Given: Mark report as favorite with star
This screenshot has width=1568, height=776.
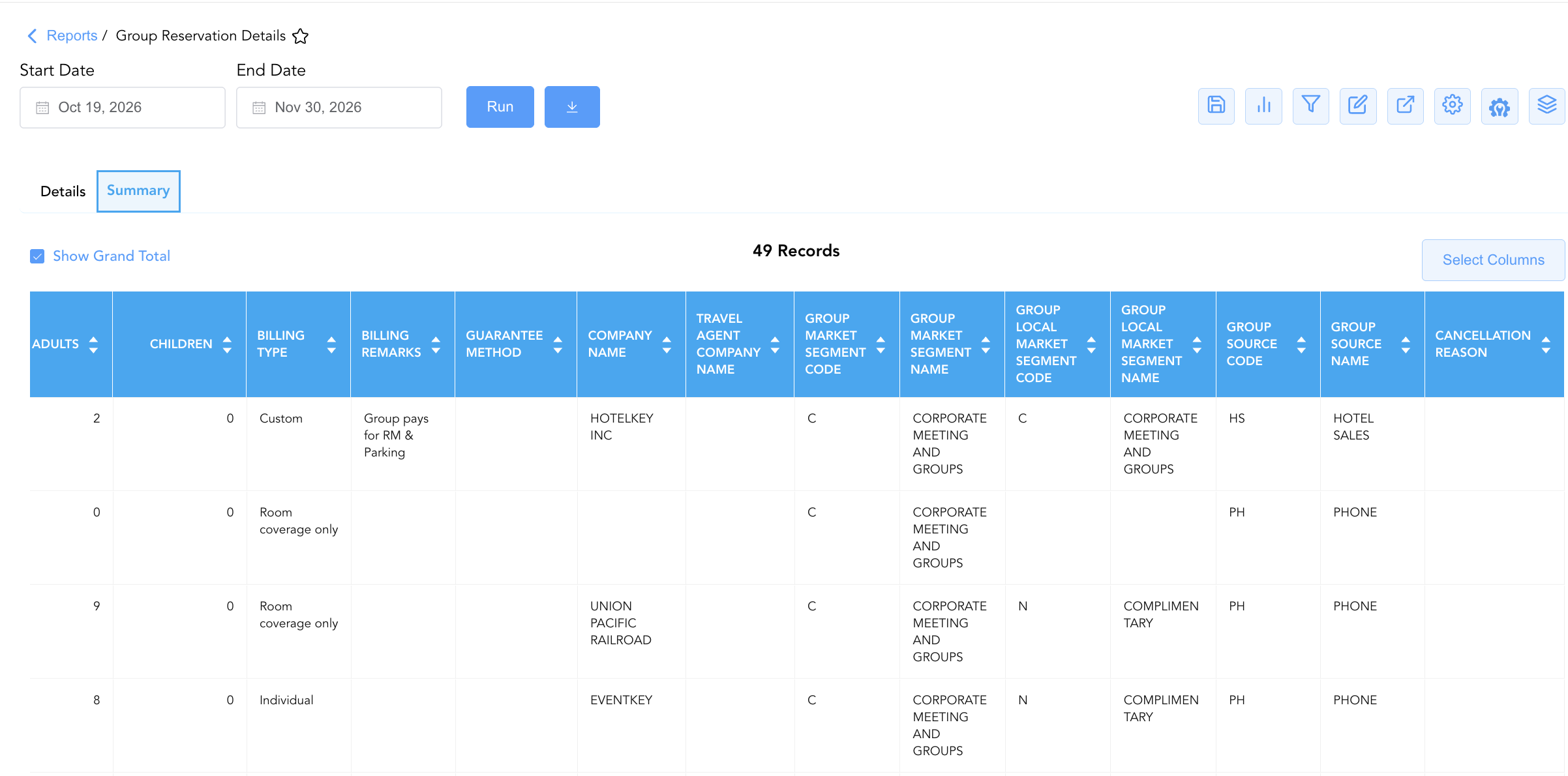Looking at the screenshot, I should 300,36.
